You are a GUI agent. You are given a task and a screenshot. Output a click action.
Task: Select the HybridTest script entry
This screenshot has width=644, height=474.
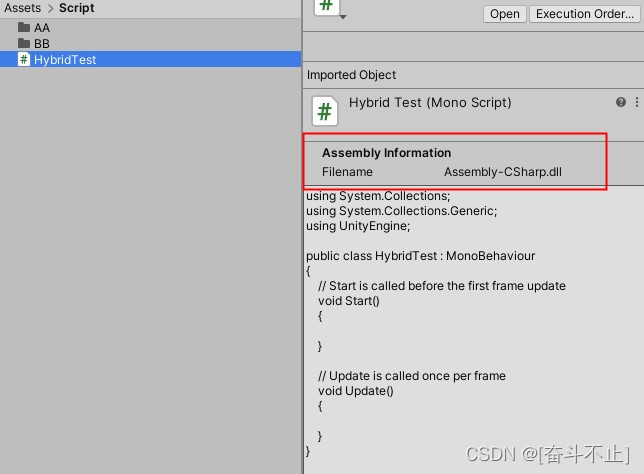coord(65,60)
